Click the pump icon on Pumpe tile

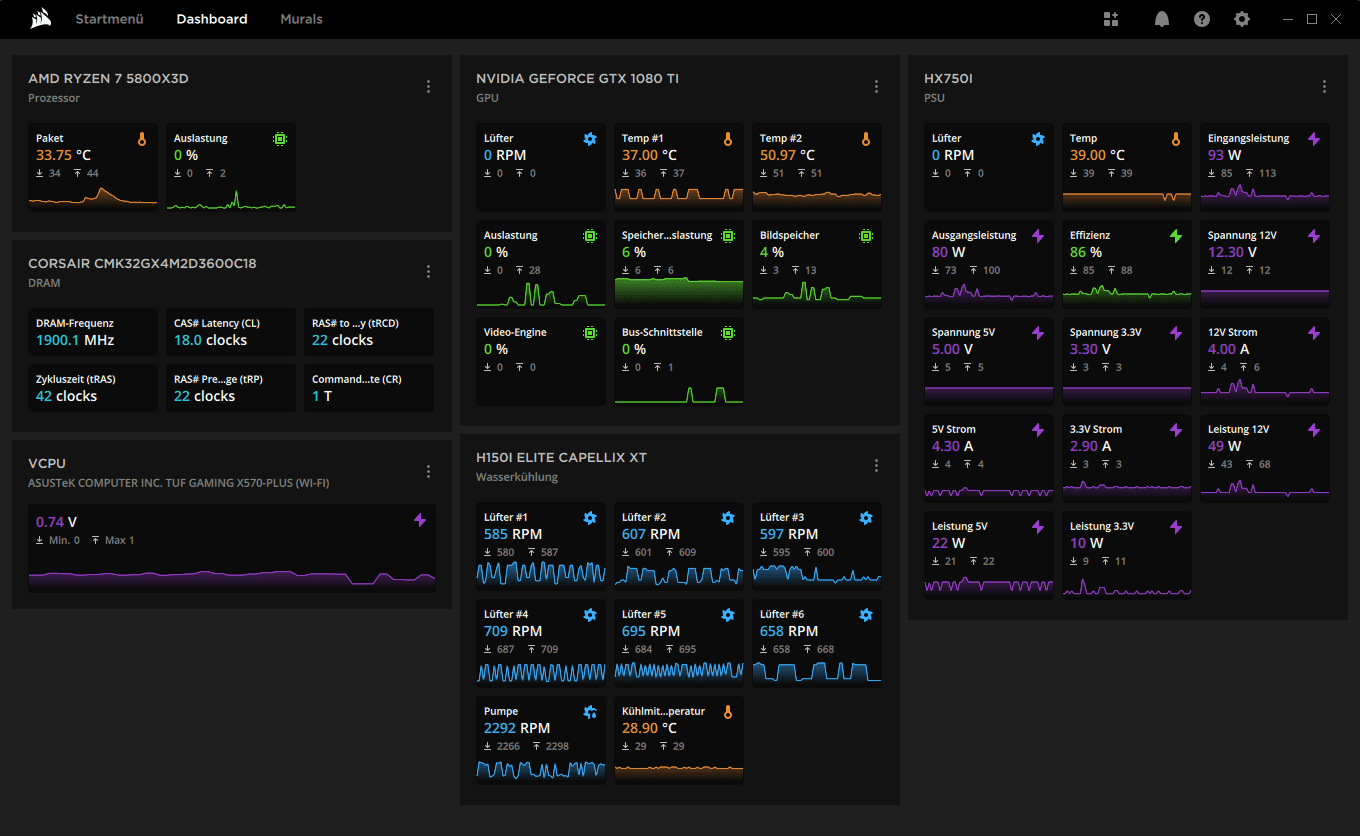pyautogui.click(x=590, y=712)
